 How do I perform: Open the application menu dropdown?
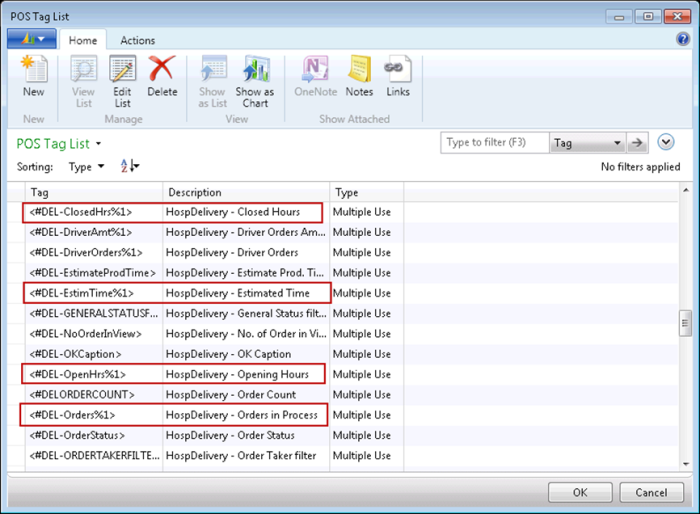coord(31,40)
